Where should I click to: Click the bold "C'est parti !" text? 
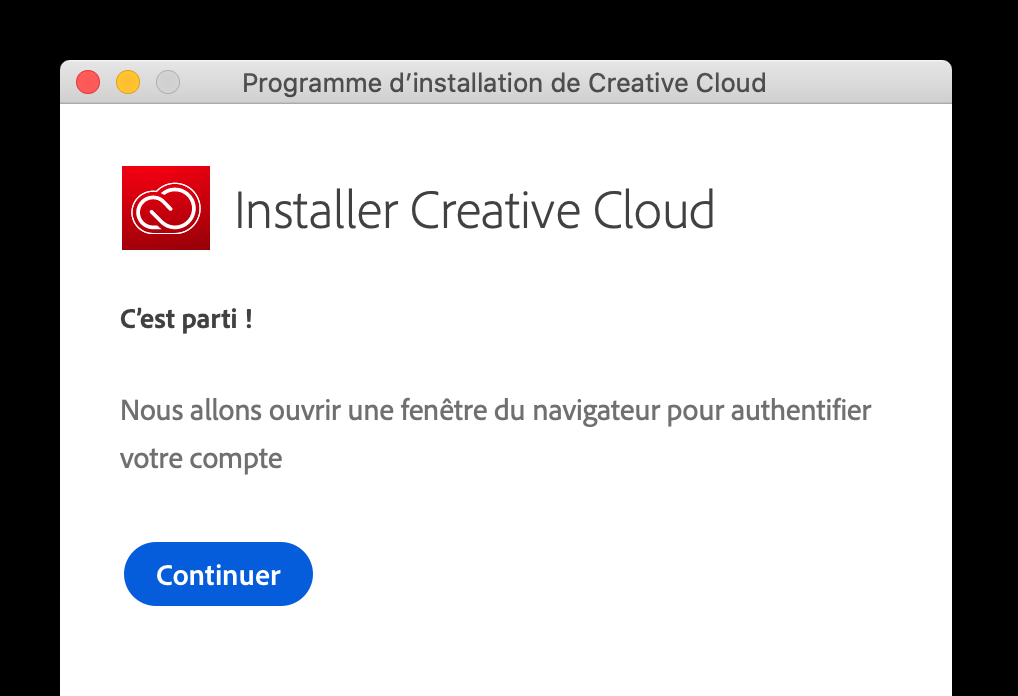click(186, 321)
